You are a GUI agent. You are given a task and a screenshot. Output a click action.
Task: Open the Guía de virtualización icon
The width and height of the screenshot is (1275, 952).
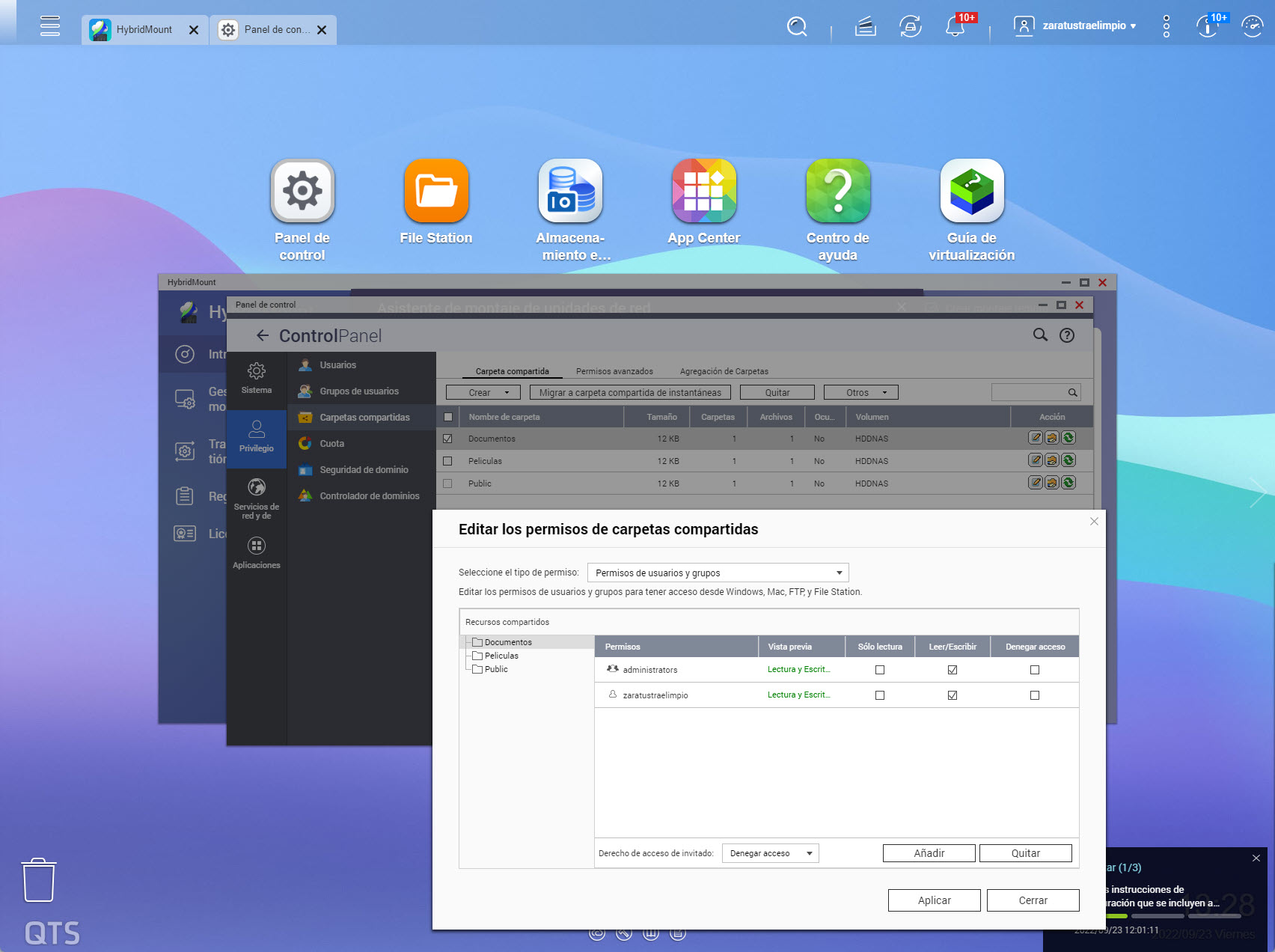(971, 192)
